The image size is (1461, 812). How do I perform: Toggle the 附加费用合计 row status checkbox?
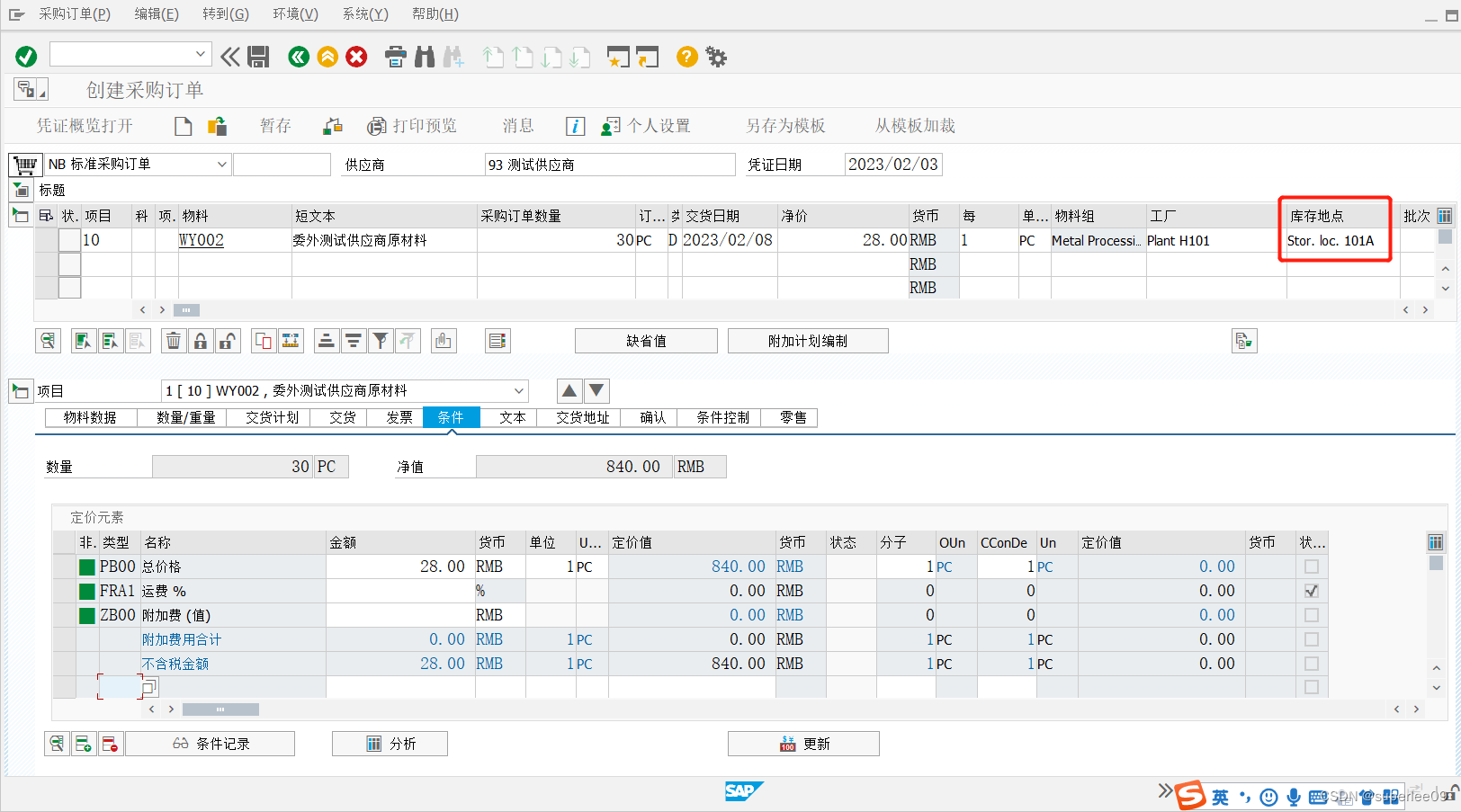pos(1312,639)
